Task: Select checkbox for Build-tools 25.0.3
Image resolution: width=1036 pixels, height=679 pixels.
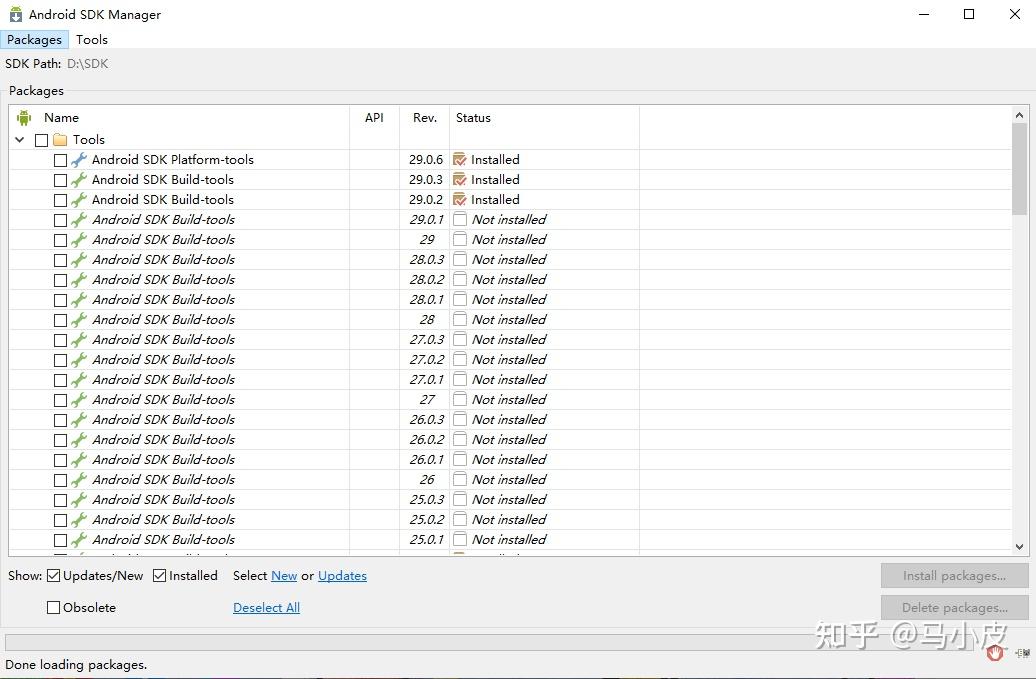Action: (x=60, y=500)
